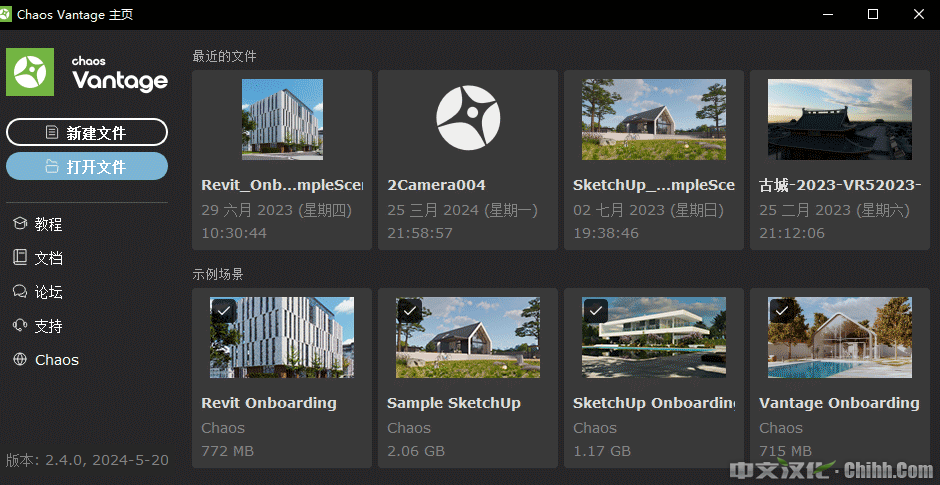Maximize the Chaos Vantage window
940x485 pixels.
coord(872,14)
